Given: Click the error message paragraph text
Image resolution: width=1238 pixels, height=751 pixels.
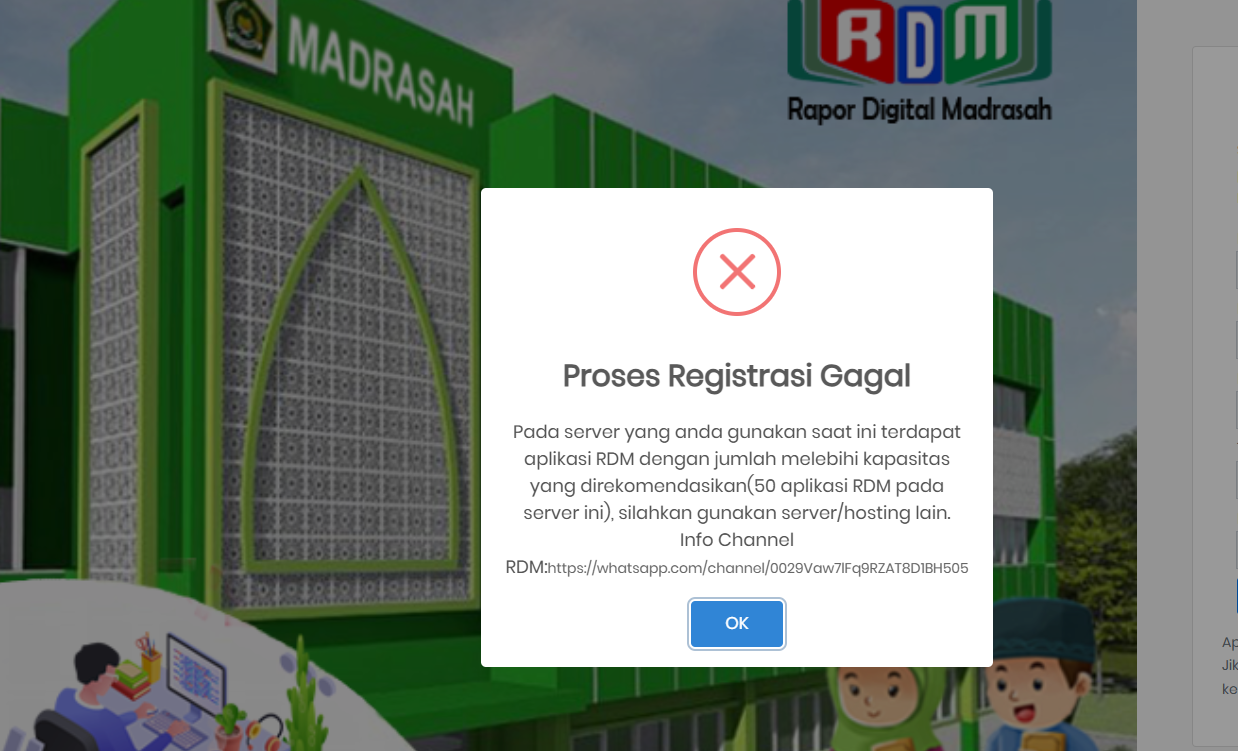Looking at the screenshot, I should [x=737, y=472].
